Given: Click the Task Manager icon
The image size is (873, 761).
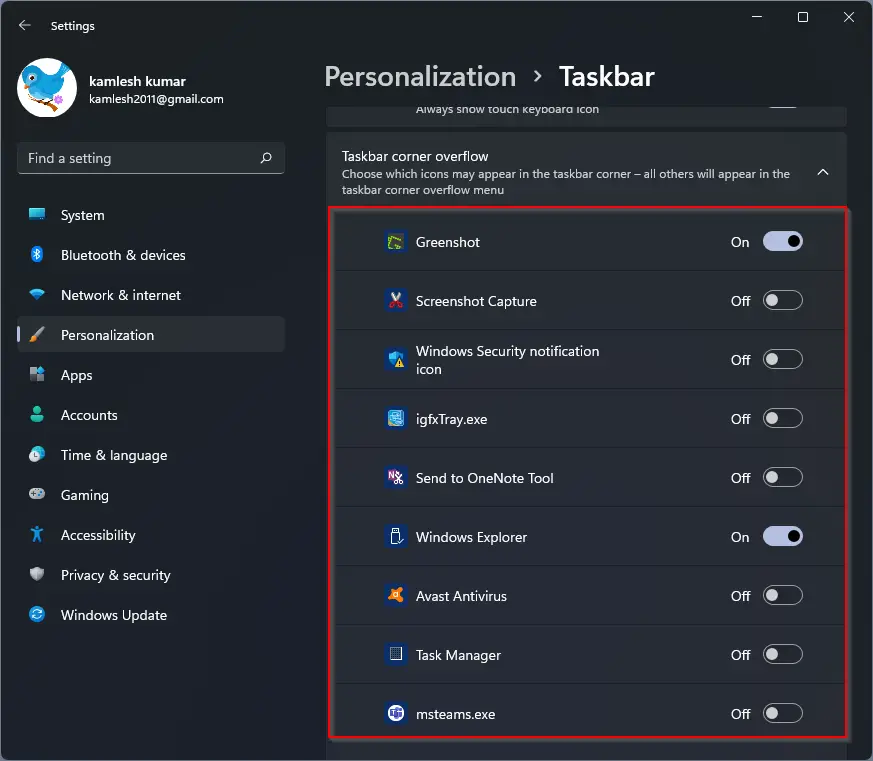Looking at the screenshot, I should click(396, 655).
